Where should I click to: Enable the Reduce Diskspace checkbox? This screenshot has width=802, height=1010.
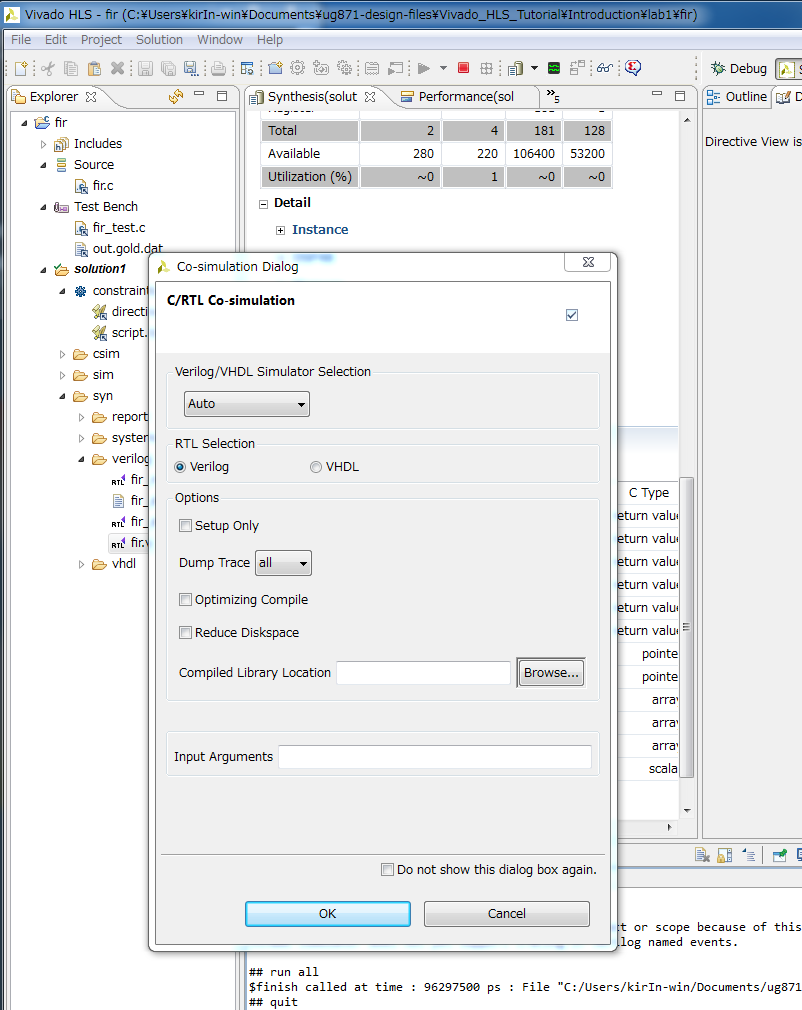(186, 633)
